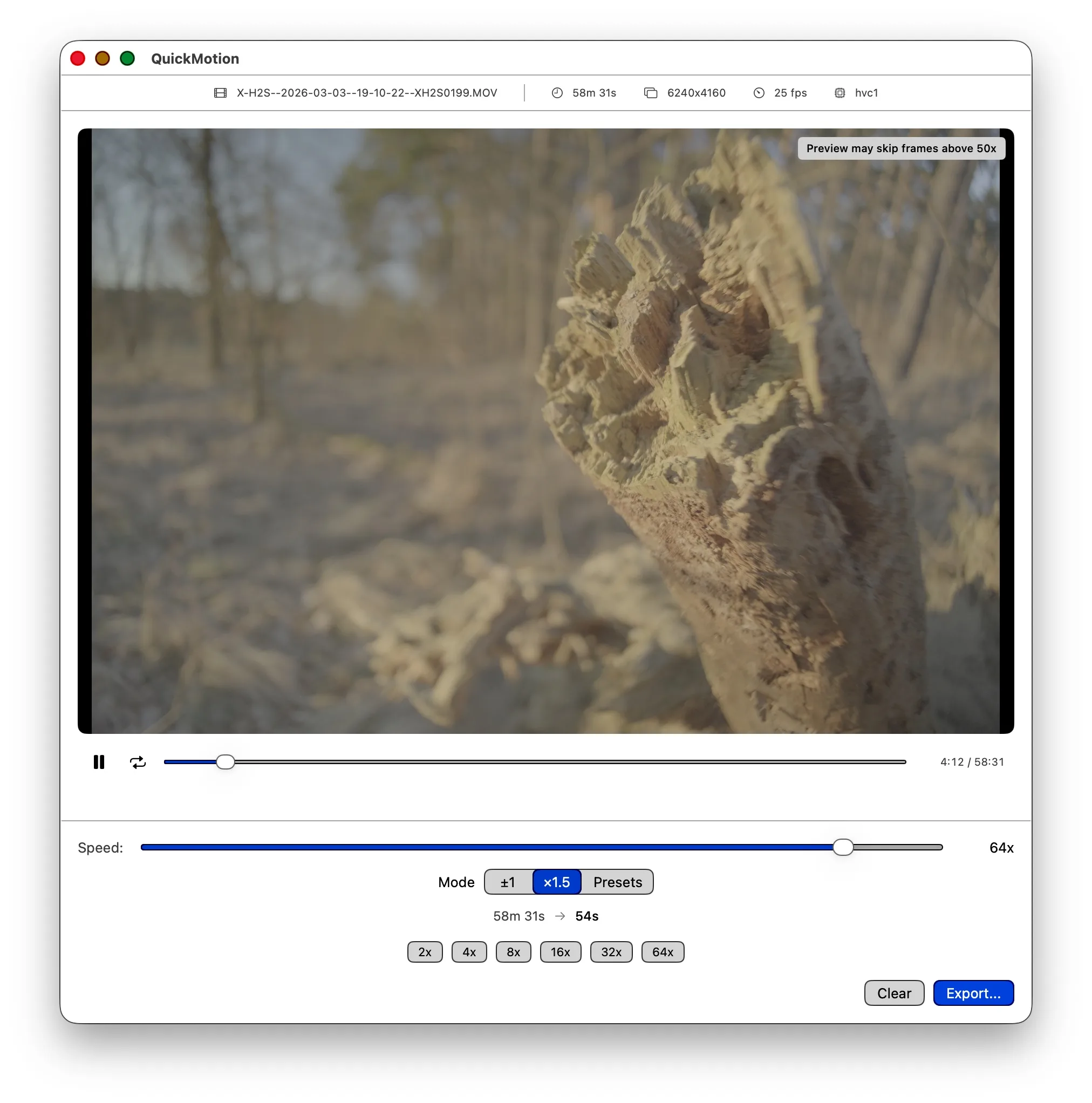1092x1103 pixels.
Task: Click the 54s output duration text
Action: (587, 916)
